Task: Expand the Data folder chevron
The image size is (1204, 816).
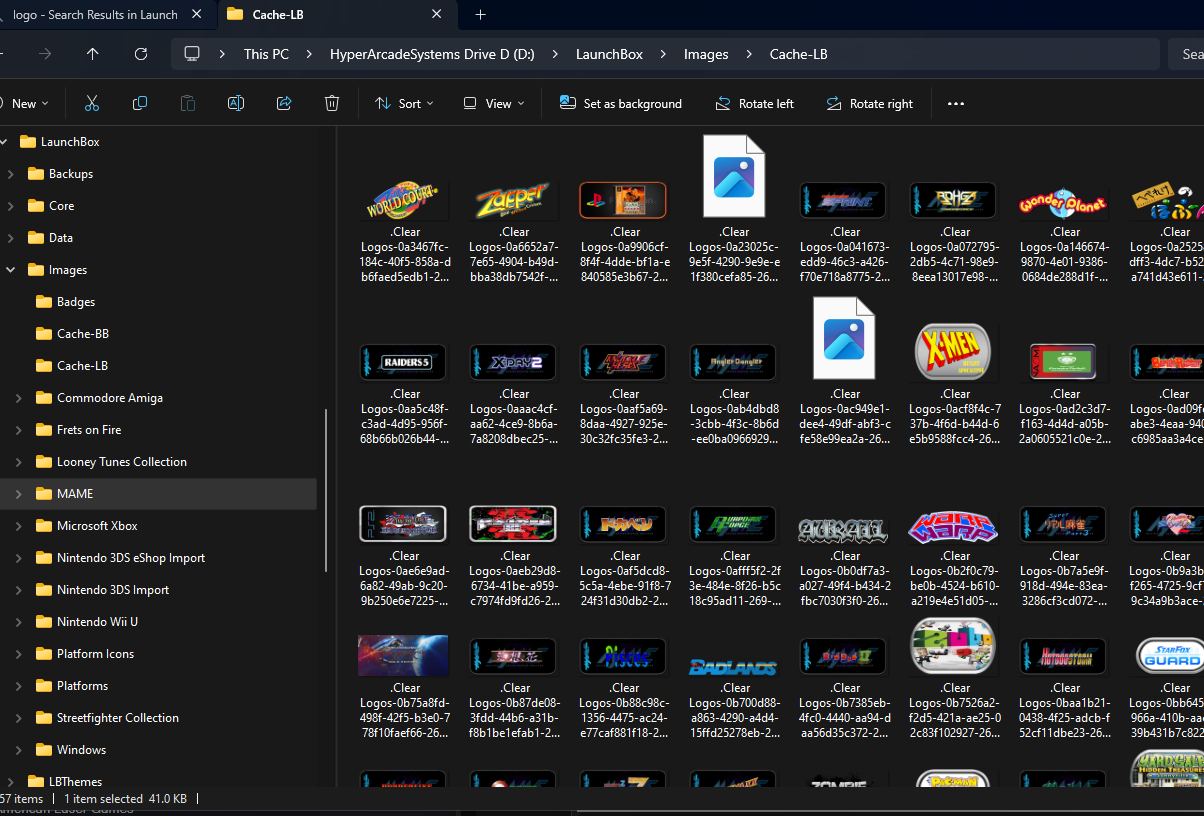Action: pos(10,238)
